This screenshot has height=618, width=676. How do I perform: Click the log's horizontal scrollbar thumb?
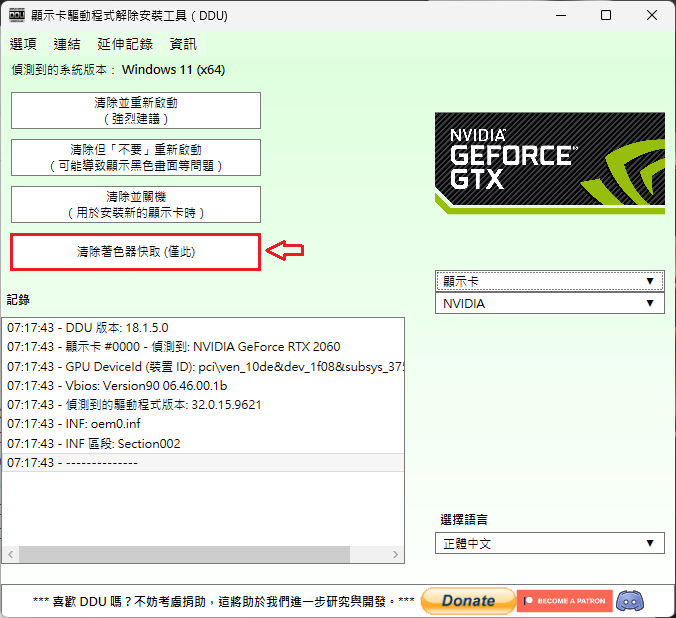coord(185,554)
